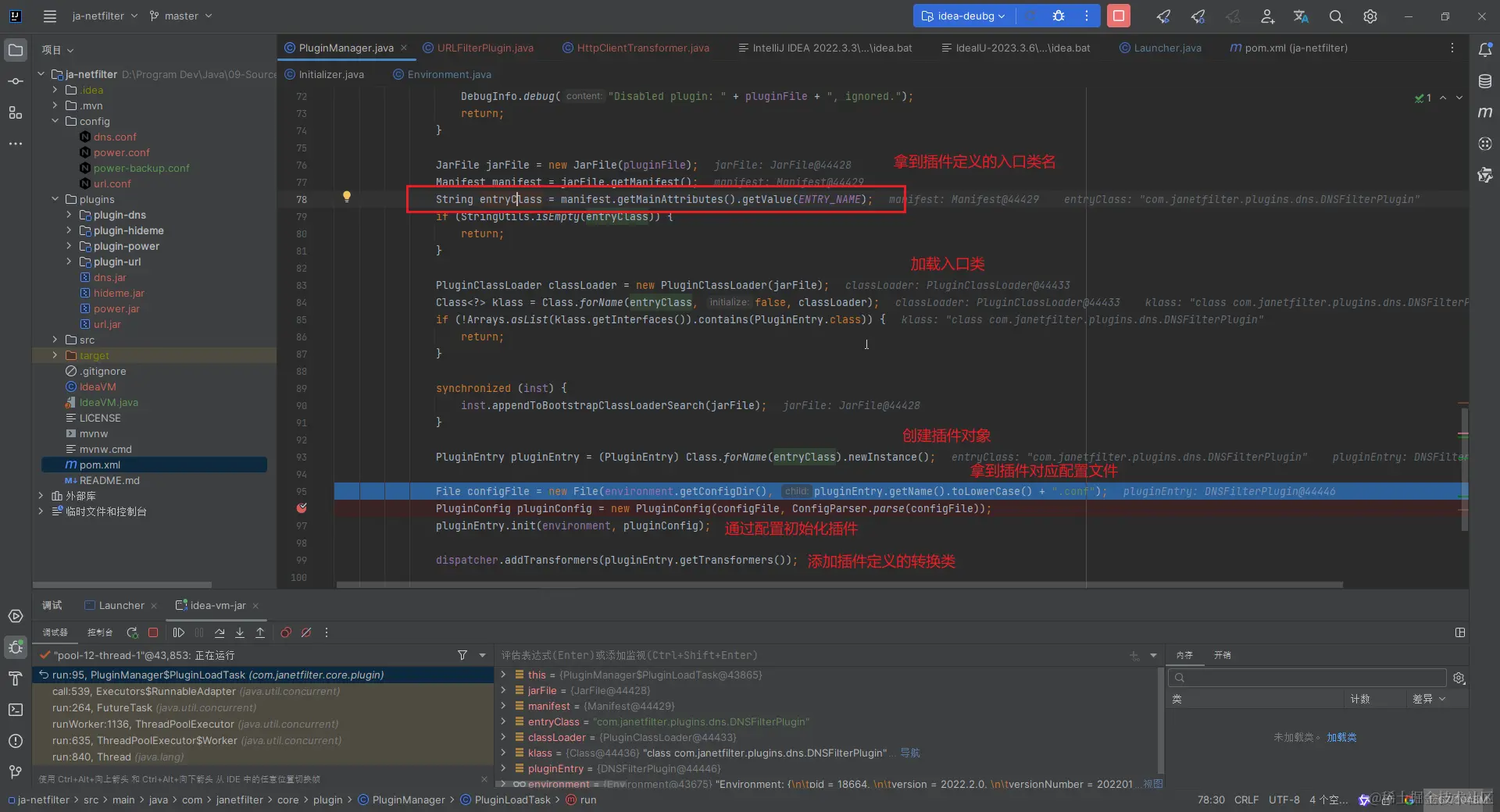Click 导航 link next to klass
1500x812 pixels.
pyautogui.click(x=910, y=753)
